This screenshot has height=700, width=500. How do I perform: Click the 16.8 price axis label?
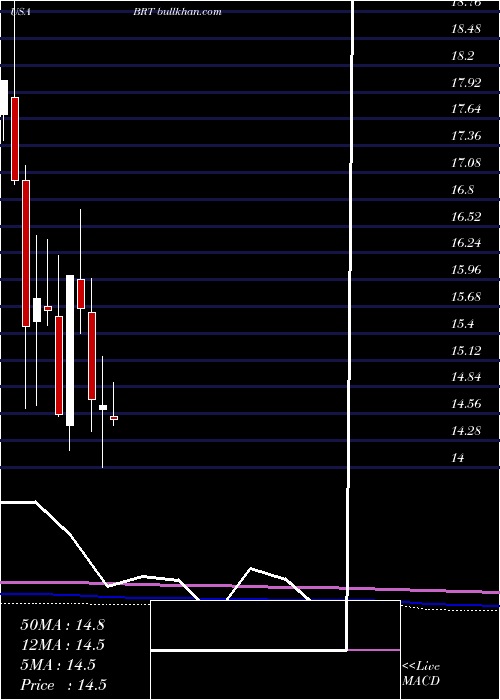tap(462, 190)
